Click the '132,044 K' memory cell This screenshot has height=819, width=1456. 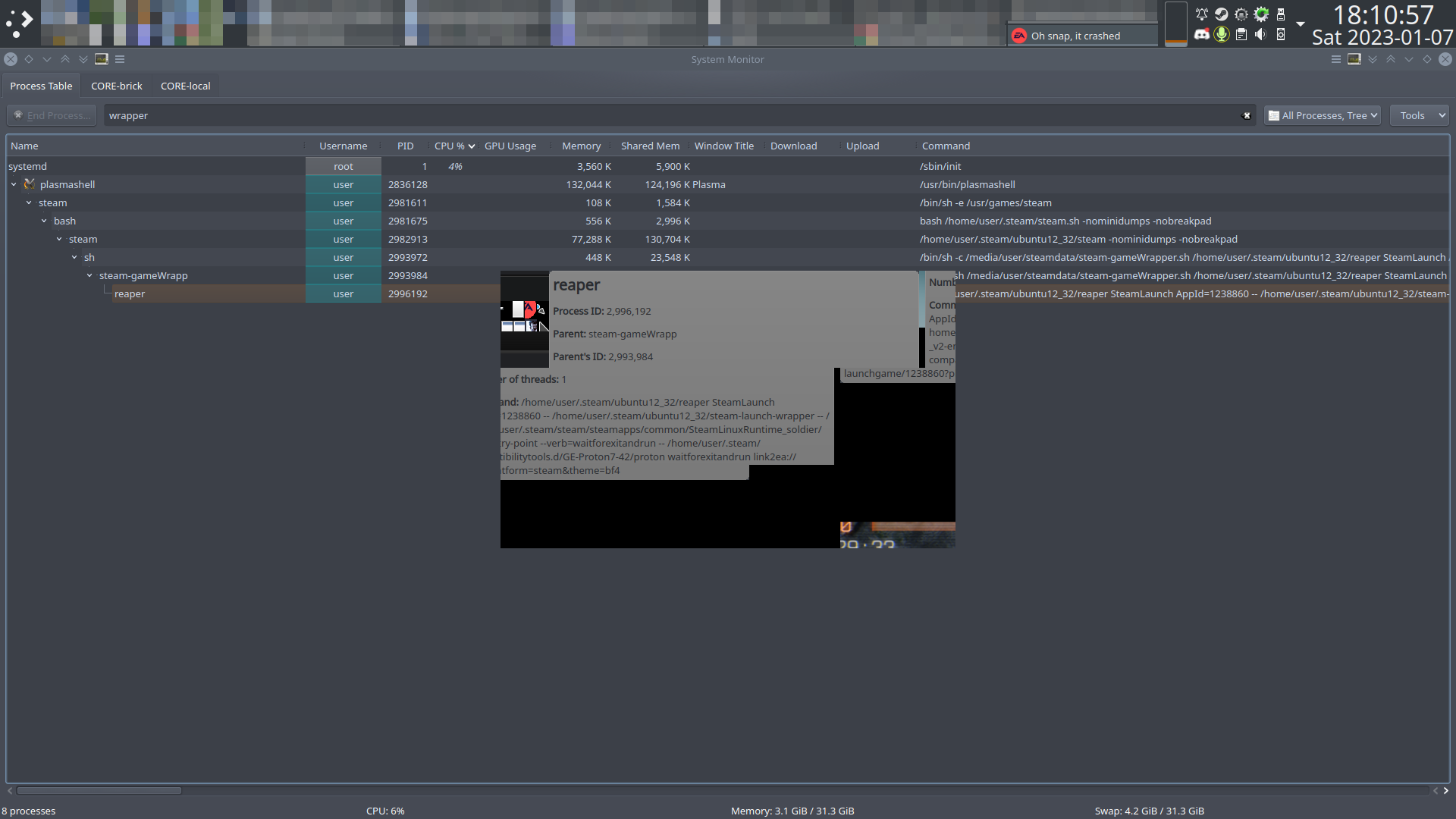[588, 184]
